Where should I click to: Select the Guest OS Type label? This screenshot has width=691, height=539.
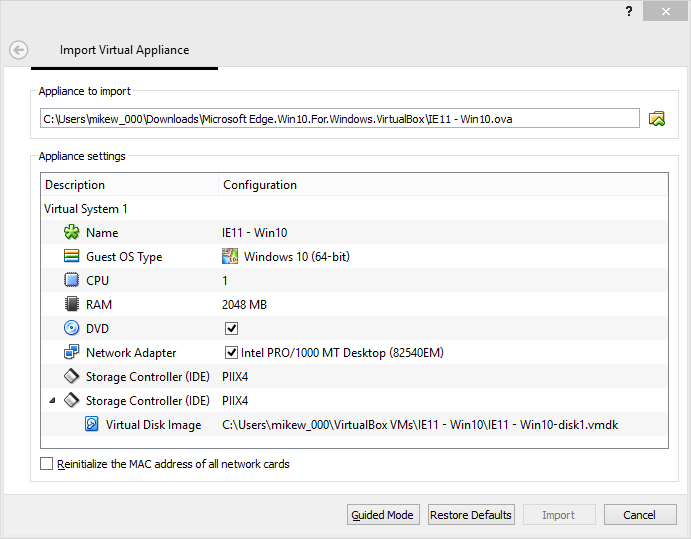(124, 256)
